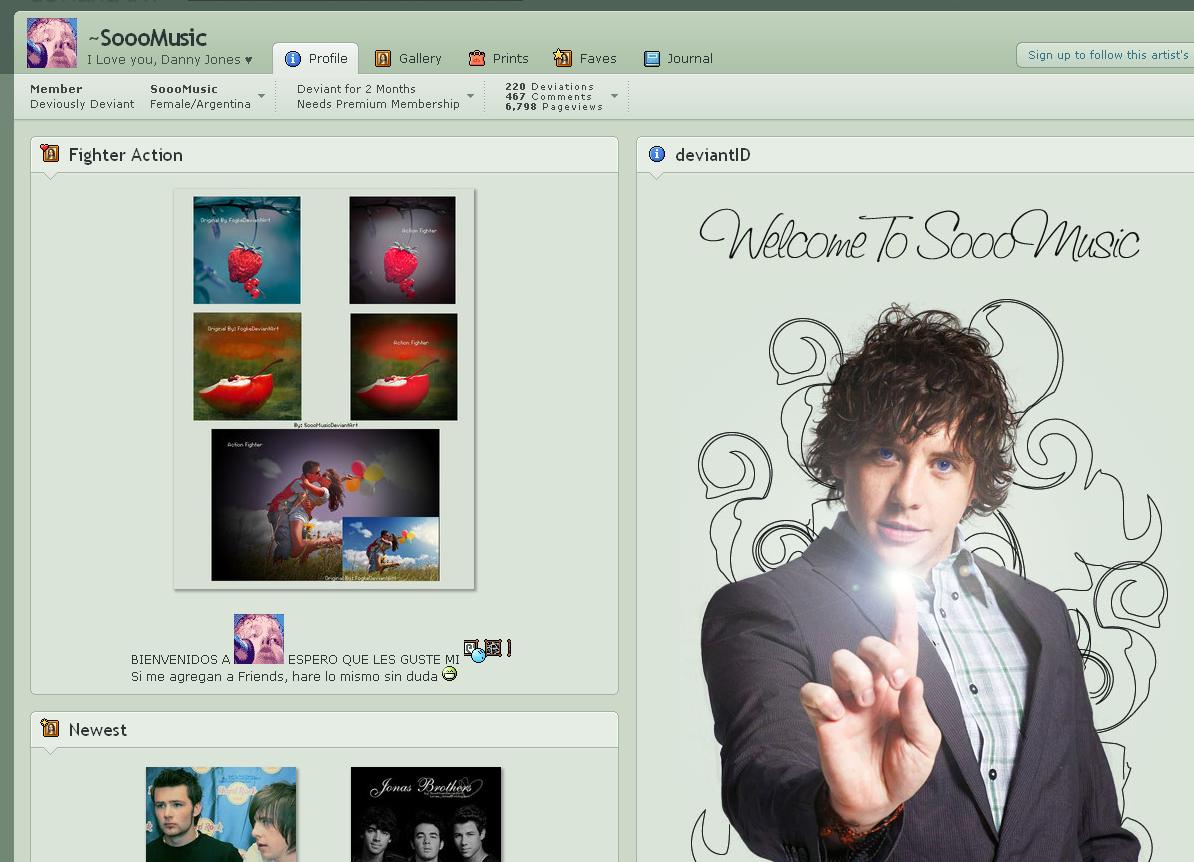Open the Fighter Action preview image

[x=324, y=389]
